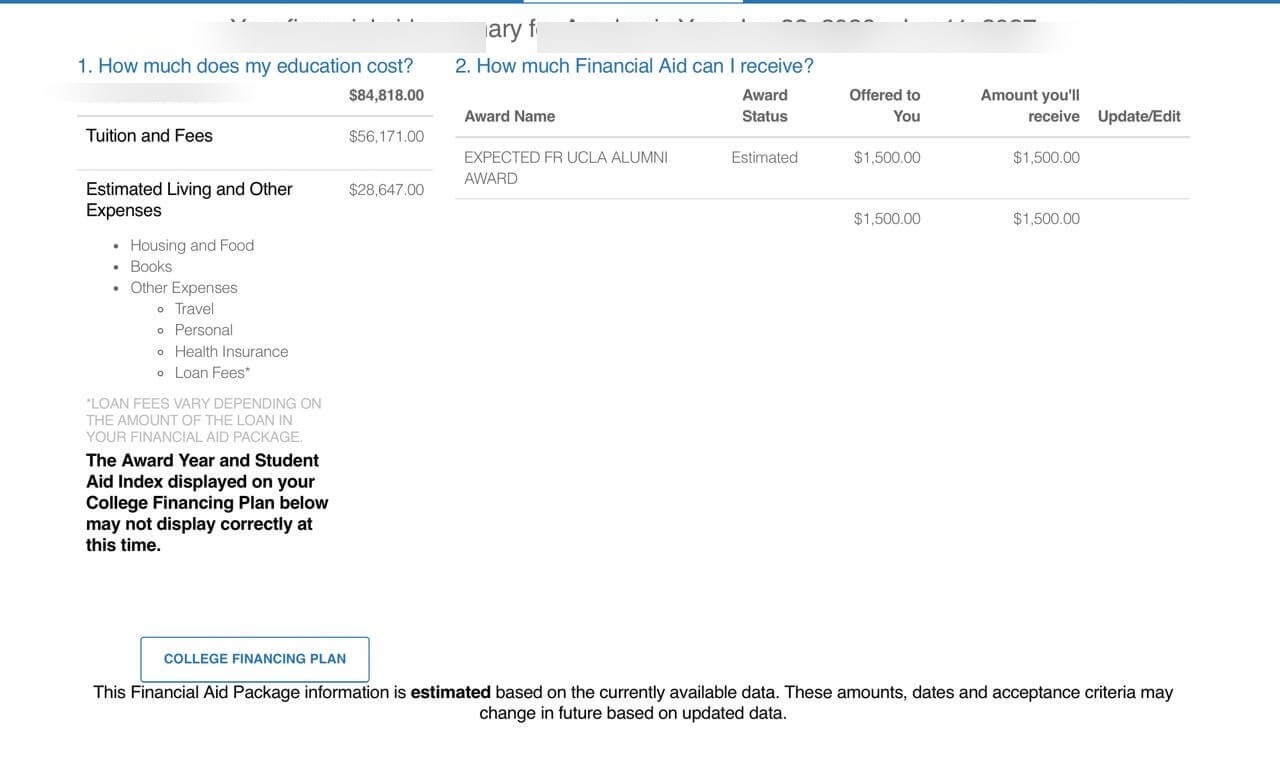Click the Amount you'll receive column header
The height and width of the screenshot is (761, 1280).
pyautogui.click(x=1030, y=105)
